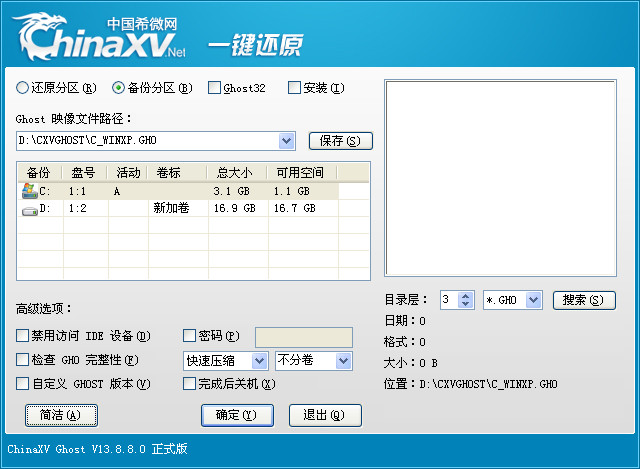Open the *.GHO file type dropdown

tap(533, 300)
